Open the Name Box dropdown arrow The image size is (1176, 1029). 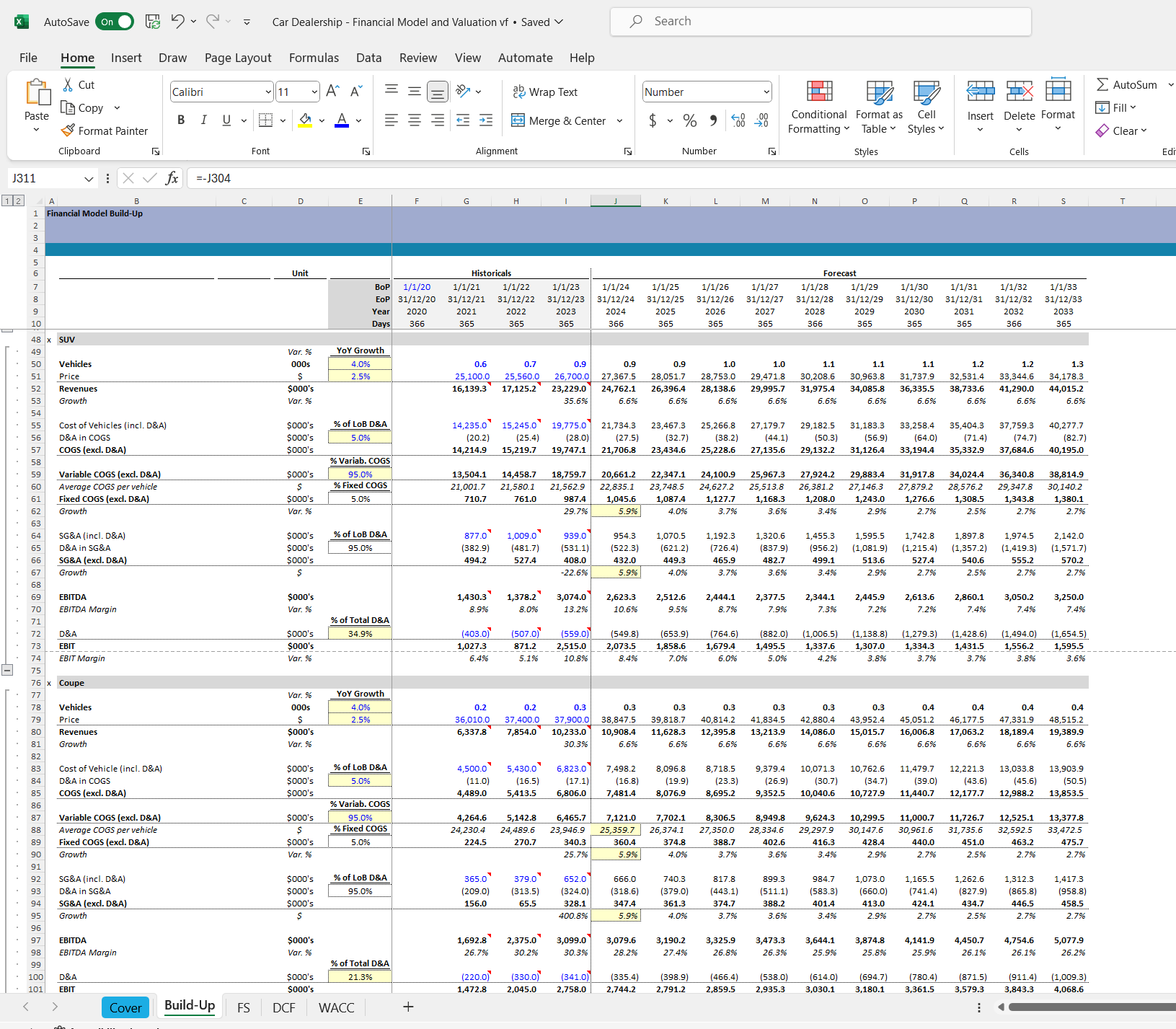point(89,178)
